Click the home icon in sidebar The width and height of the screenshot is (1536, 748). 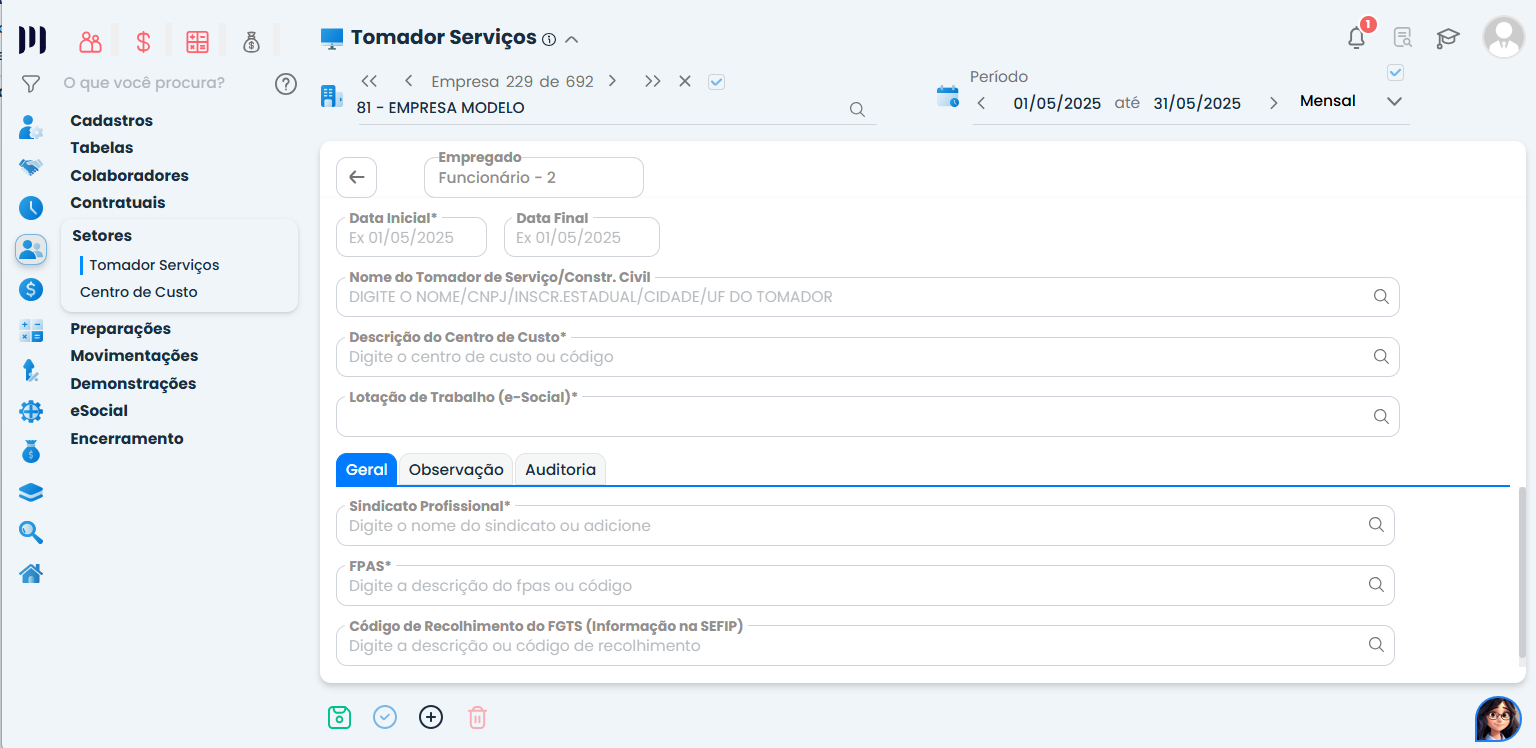tap(31, 573)
